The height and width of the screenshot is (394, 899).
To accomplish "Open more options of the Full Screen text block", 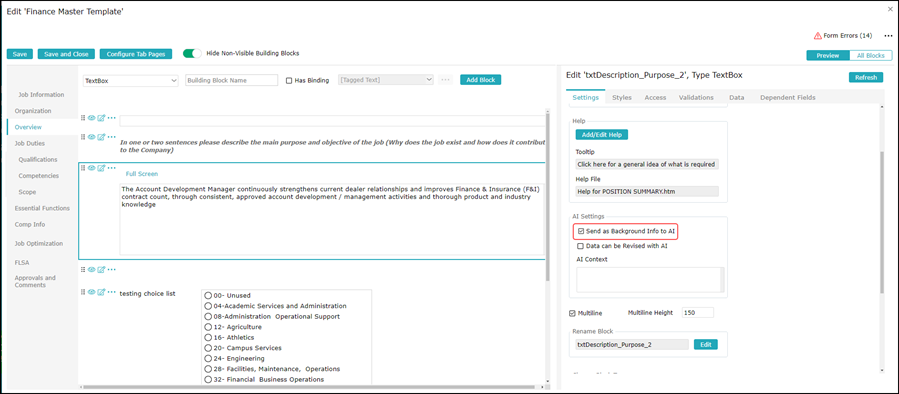I will point(112,167).
